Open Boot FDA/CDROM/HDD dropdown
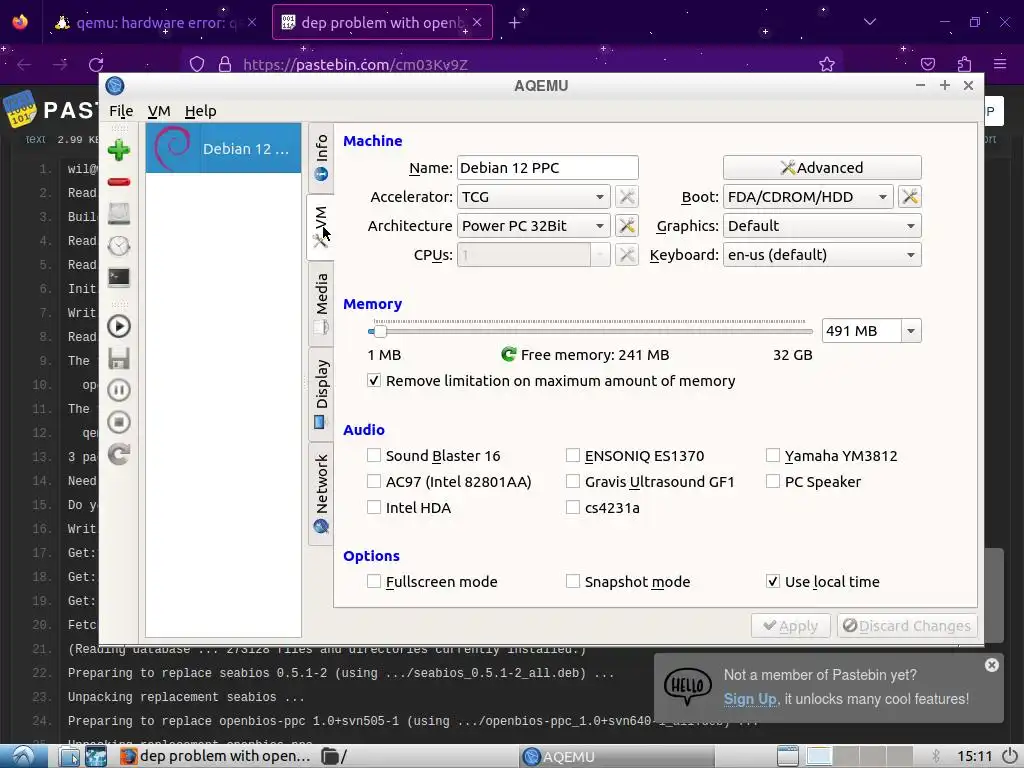 pos(808,197)
